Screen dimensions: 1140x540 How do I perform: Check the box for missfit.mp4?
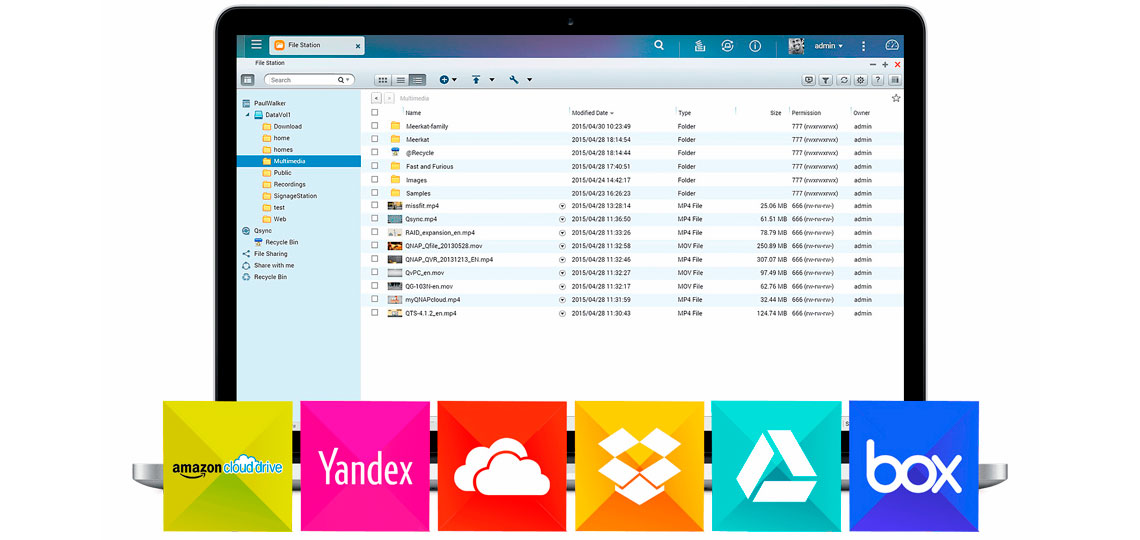coord(374,206)
